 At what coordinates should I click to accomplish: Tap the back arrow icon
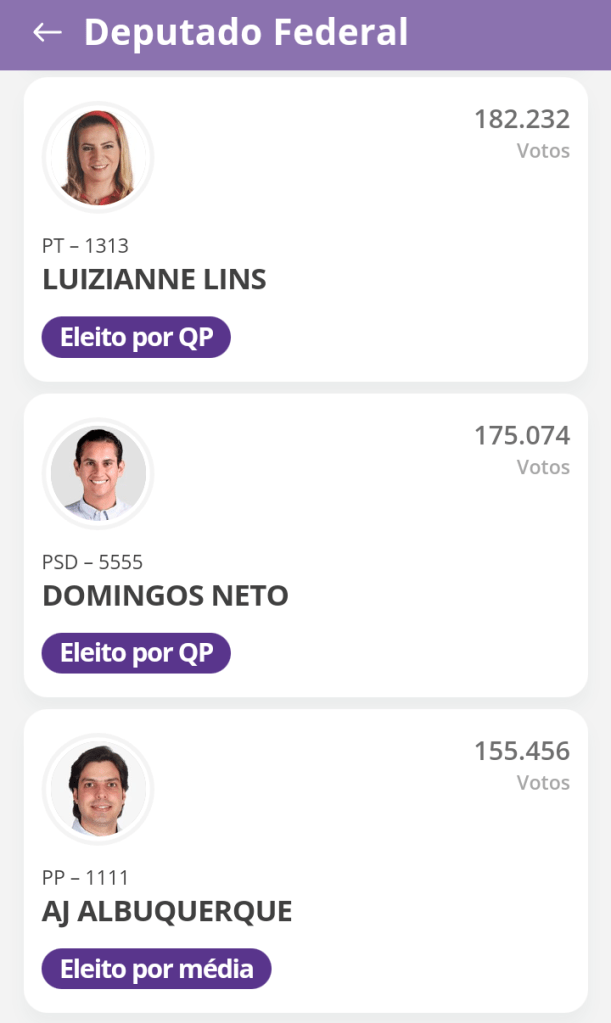pos(47,33)
